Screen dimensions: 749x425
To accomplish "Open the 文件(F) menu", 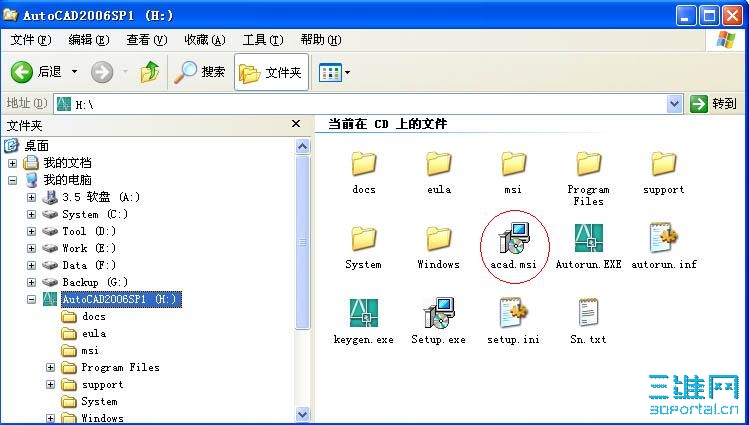I will (x=31, y=40).
